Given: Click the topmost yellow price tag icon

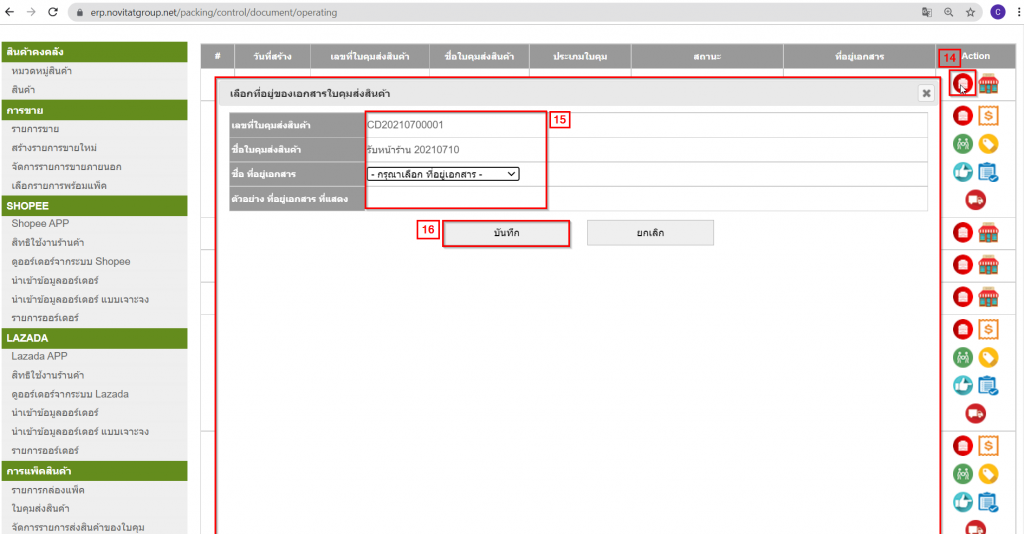Looking at the screenshot, I should (988, 144).
